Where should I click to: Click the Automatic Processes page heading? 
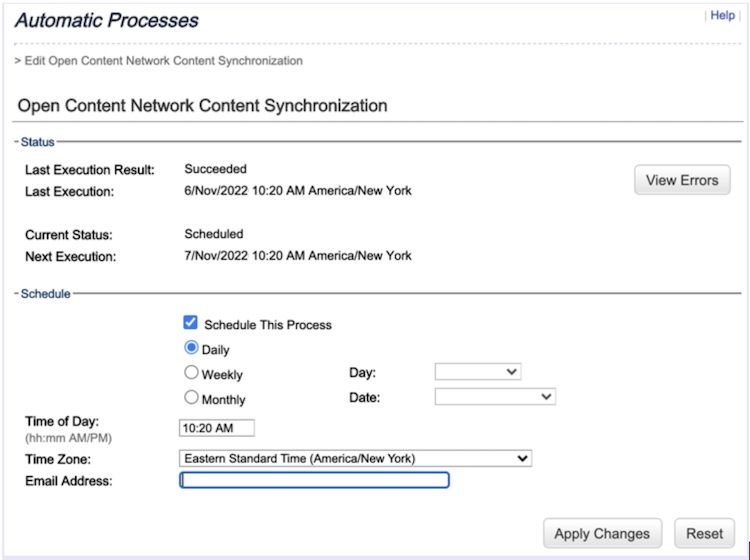107,21
